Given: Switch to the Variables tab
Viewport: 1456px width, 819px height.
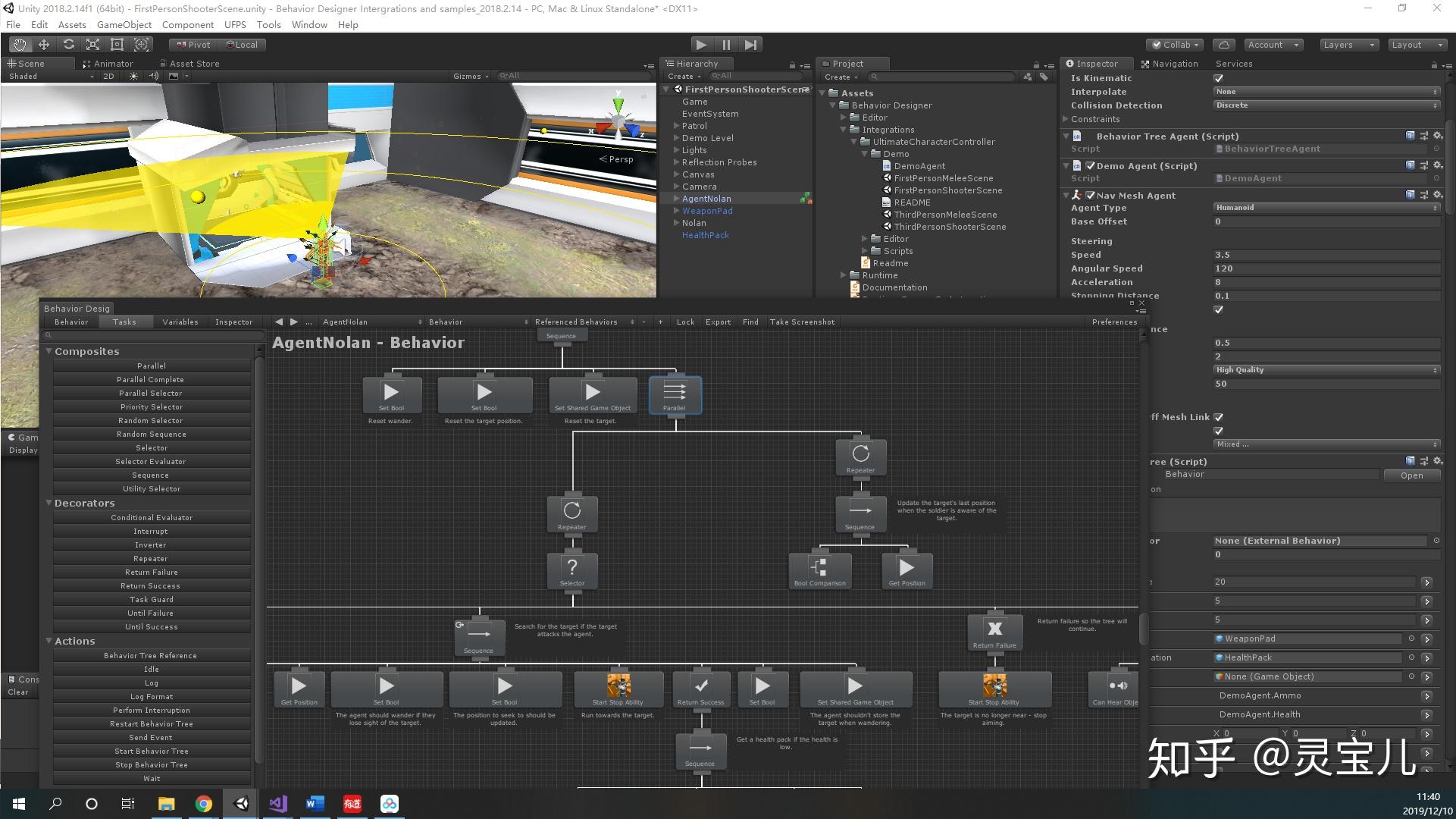Looking at the screenshot, I should 180,322.
